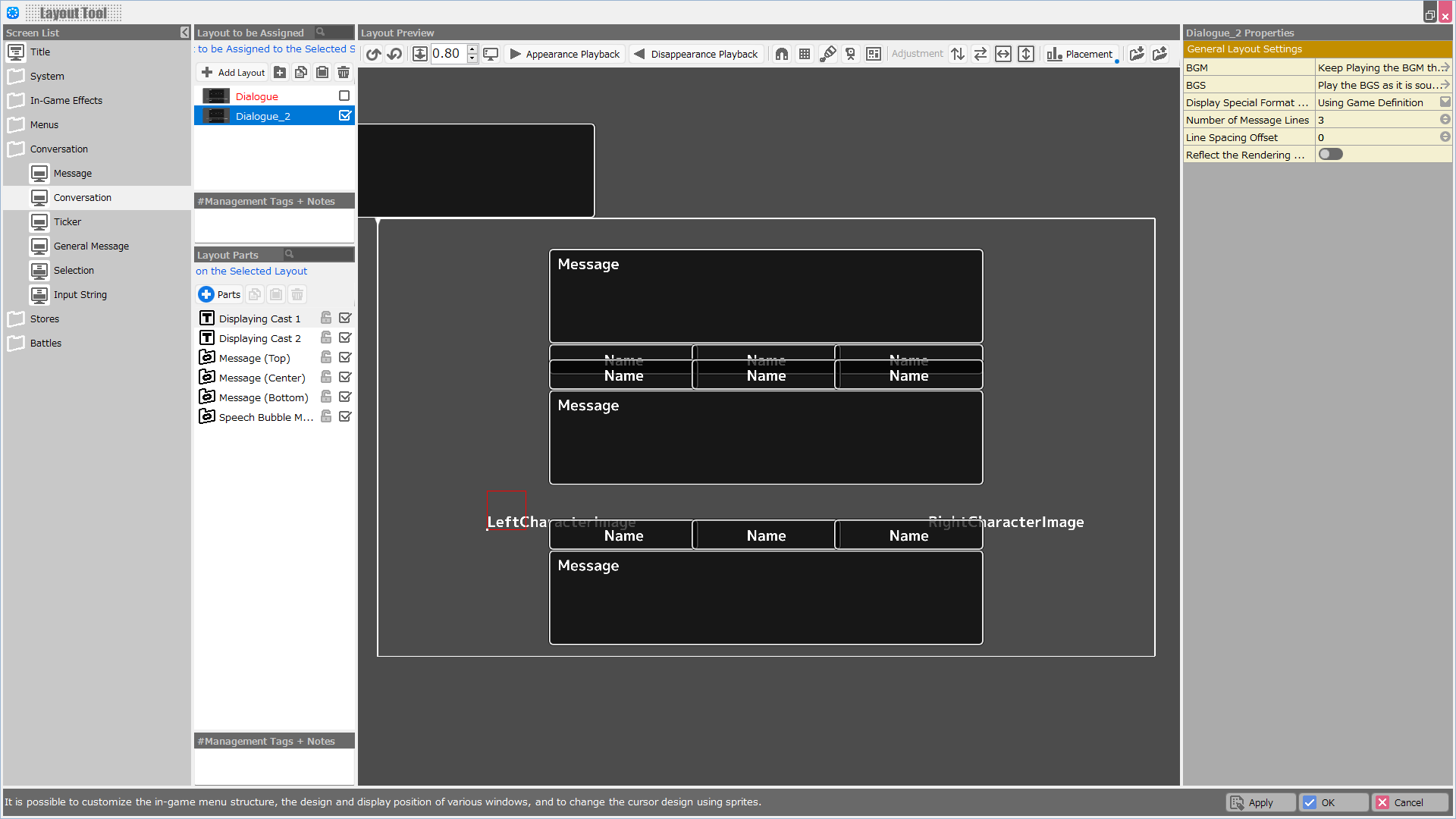This screenshot has height=819, width=1456.
Task: Toggle the grid display icon
Action: coord(805,54)
